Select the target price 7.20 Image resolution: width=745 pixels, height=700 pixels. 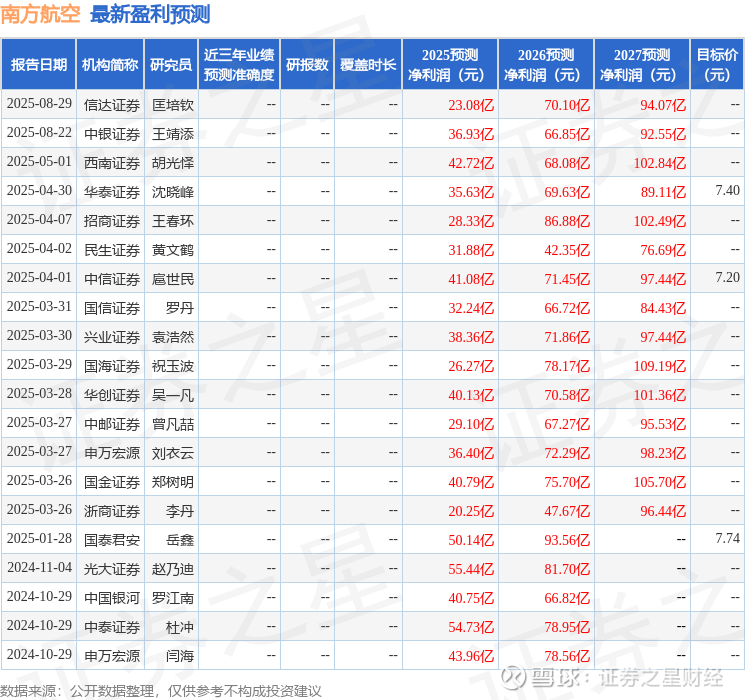[x=727, y=278]
